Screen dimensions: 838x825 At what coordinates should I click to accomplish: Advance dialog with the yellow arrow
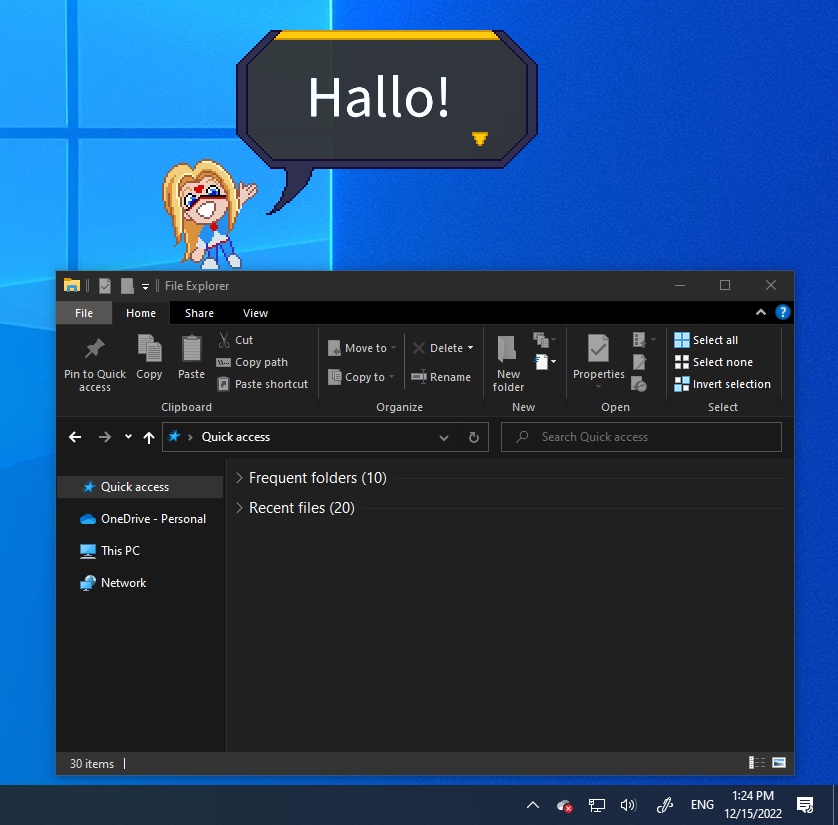pyautogui.click(x=480, y=139)
